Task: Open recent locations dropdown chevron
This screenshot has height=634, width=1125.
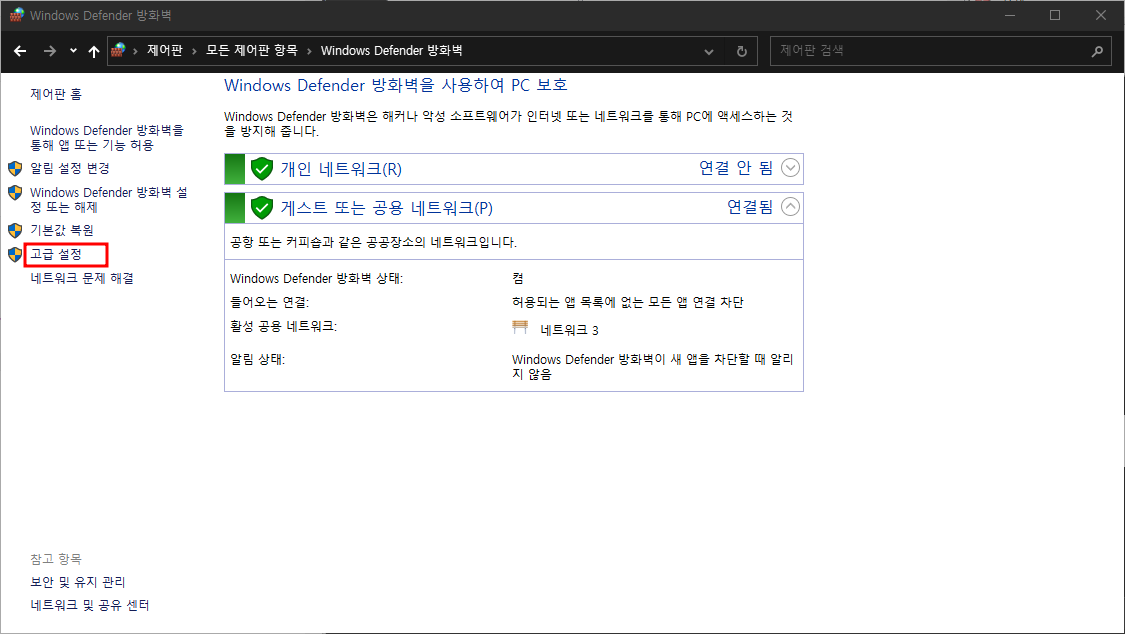Action: click(73, 51)
